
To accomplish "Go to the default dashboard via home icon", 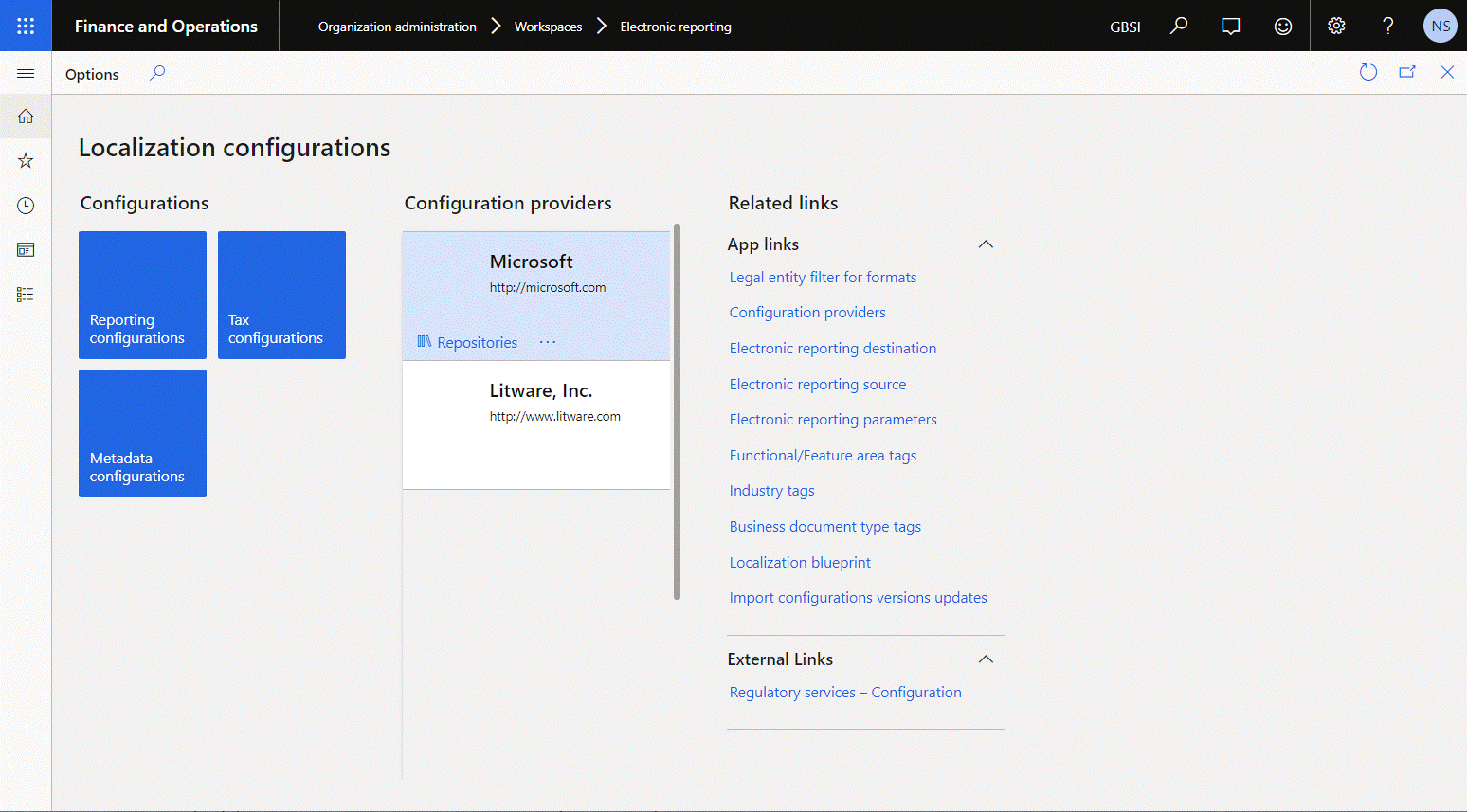I will (x=26, y=116).
